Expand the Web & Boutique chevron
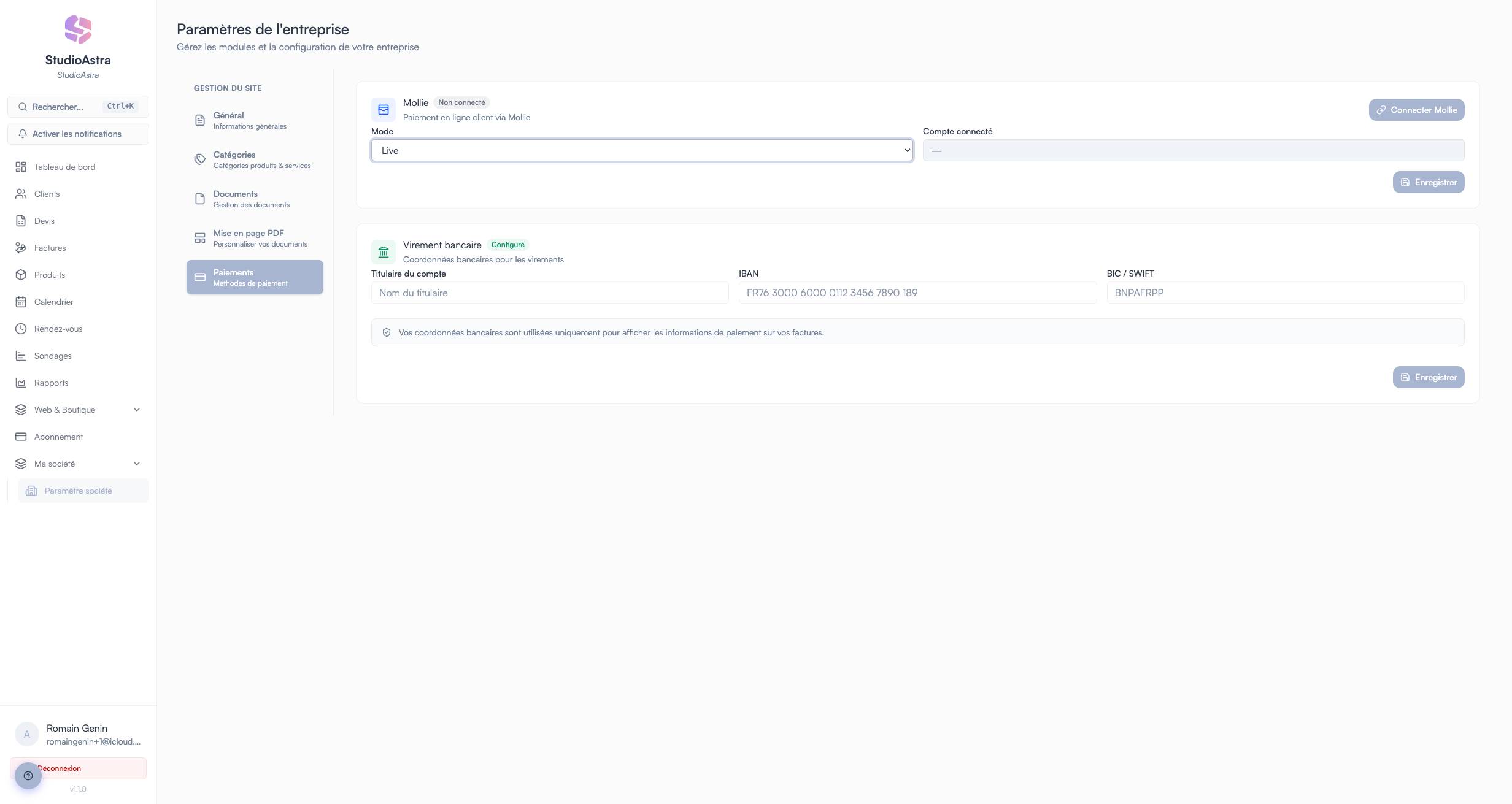This screenshot has width=1512, height=804. point(137,410)
